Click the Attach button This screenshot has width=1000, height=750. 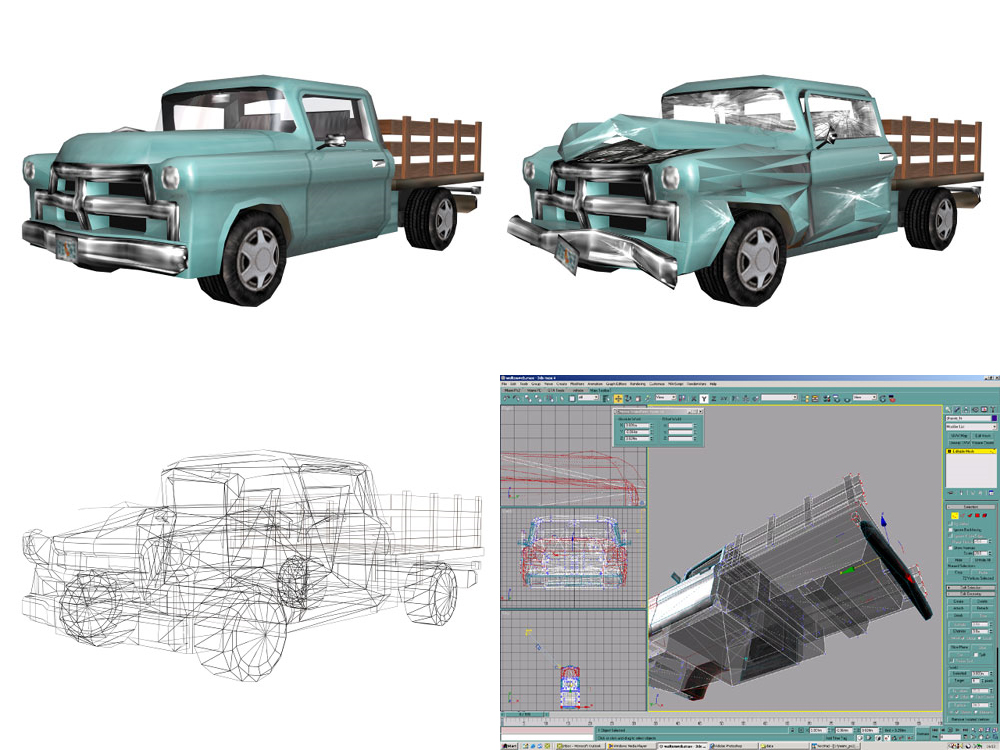959,608
